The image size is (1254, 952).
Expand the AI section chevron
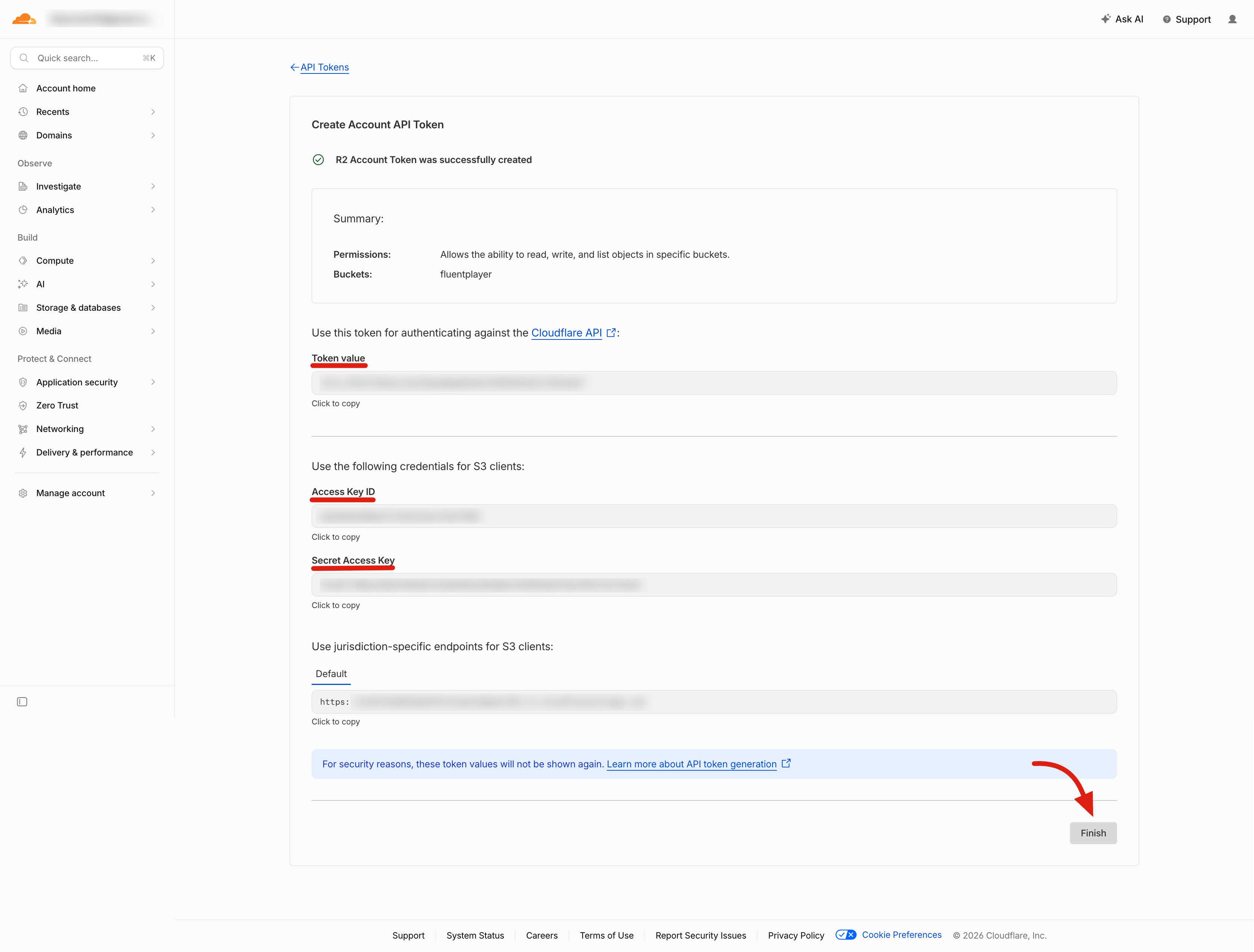click(153, 284)
